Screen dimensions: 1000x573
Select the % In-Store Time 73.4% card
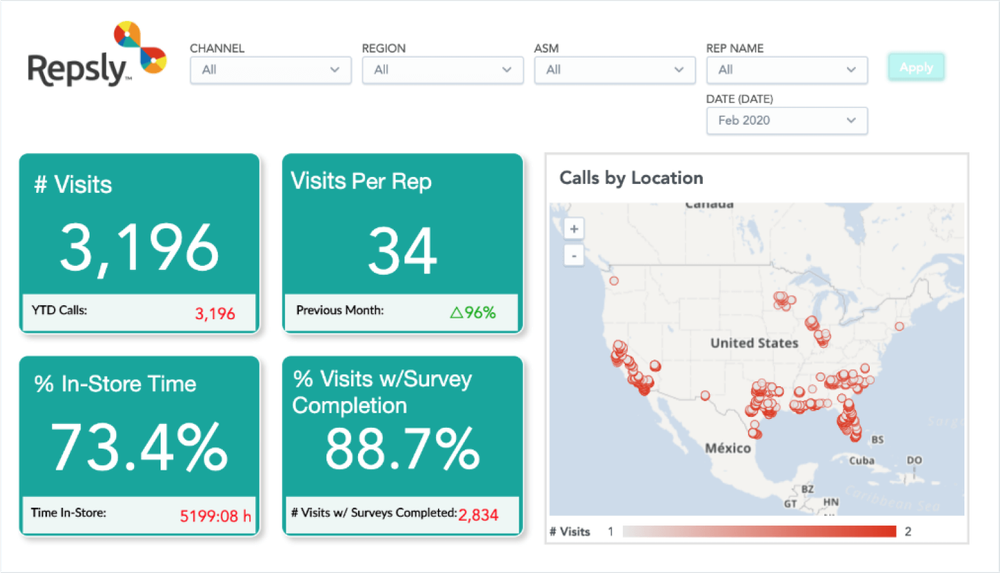[x=140, y=446]
